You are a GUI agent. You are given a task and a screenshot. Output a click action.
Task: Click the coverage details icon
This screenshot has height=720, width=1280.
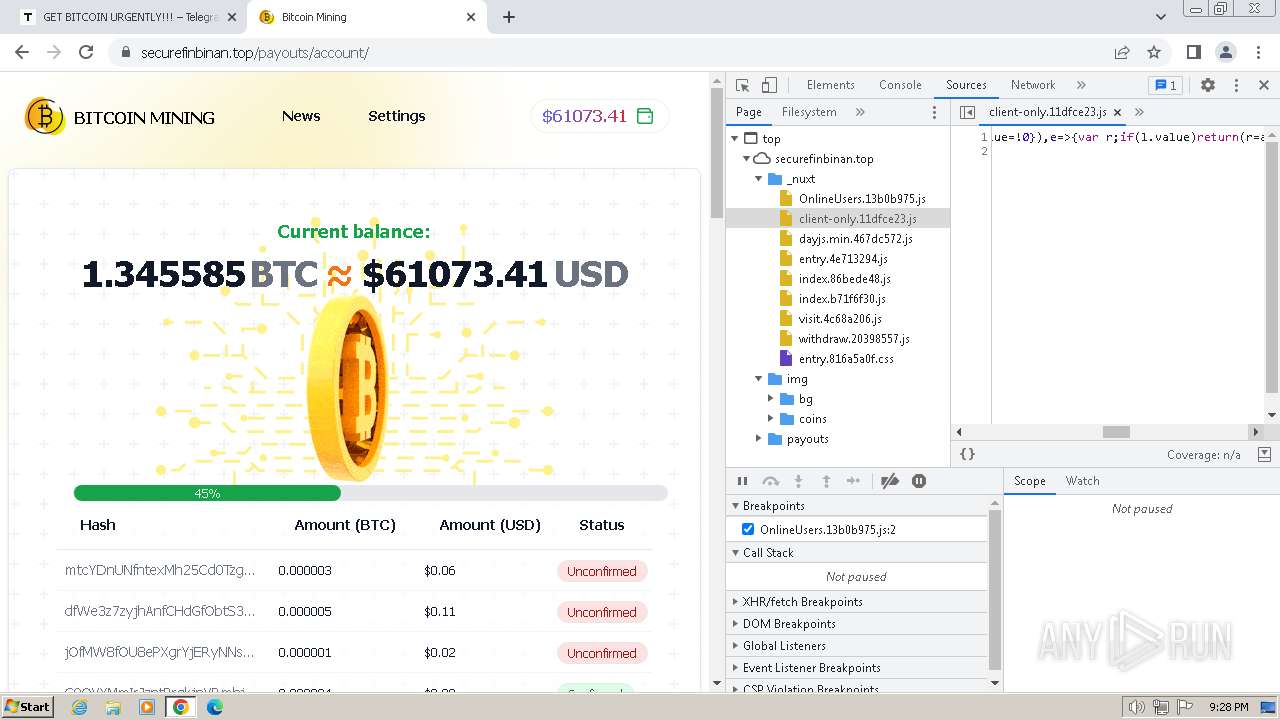[x=1264, y=454]
